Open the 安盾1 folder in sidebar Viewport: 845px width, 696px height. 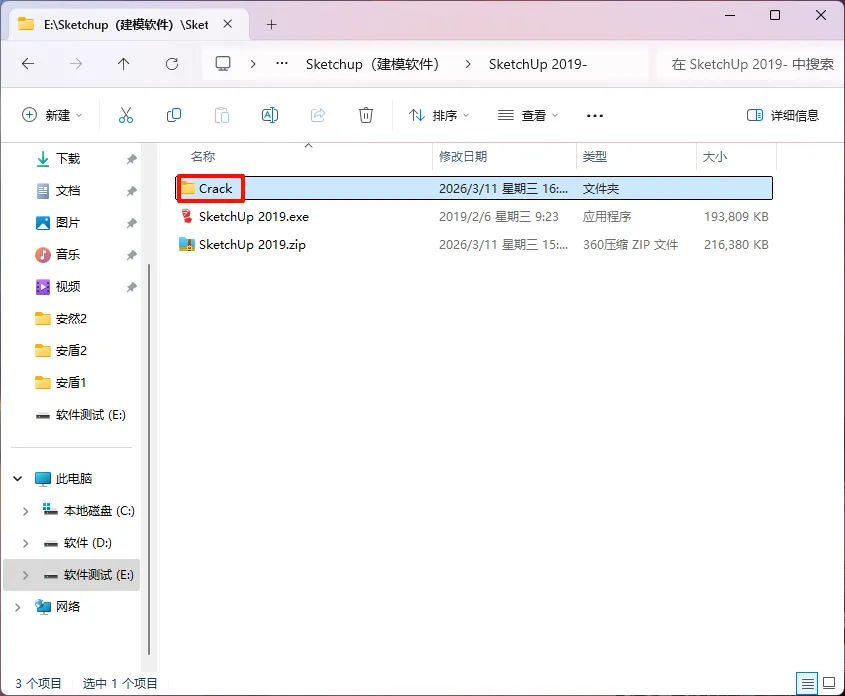[71, 383]
